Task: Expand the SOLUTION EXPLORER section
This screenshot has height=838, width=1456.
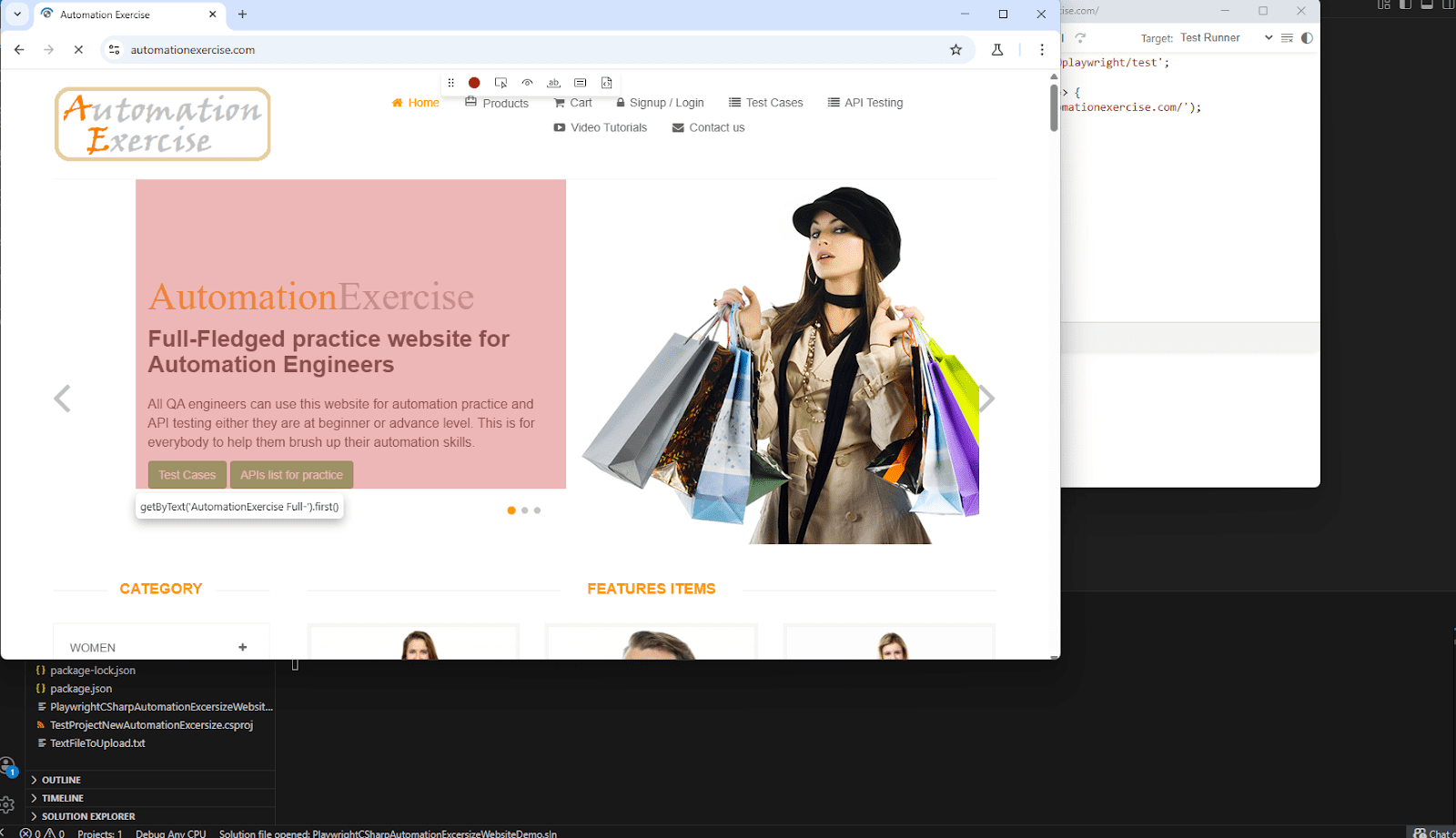Action: point(87,816)
